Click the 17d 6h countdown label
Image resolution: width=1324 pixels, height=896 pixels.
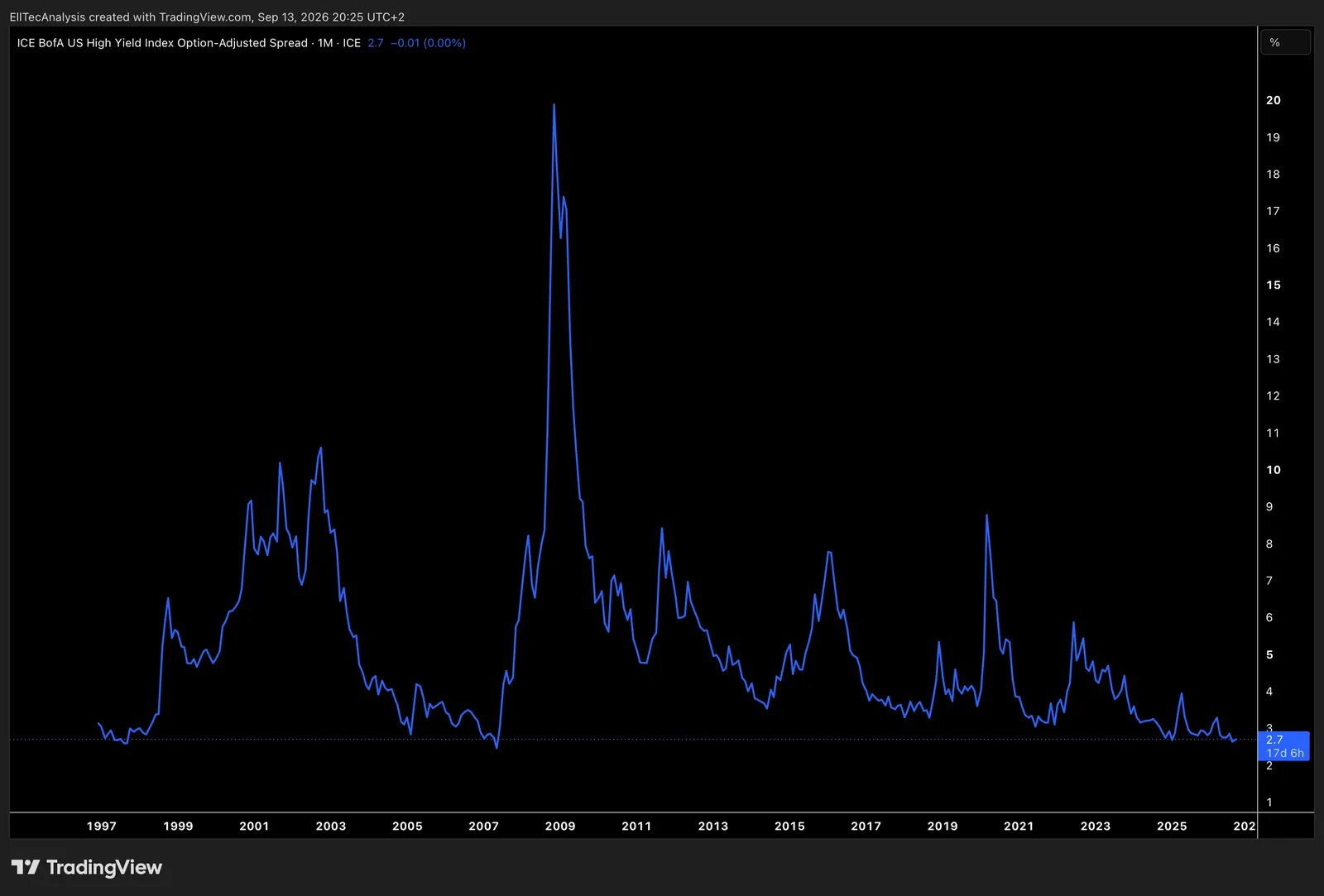click(1285, 753)
